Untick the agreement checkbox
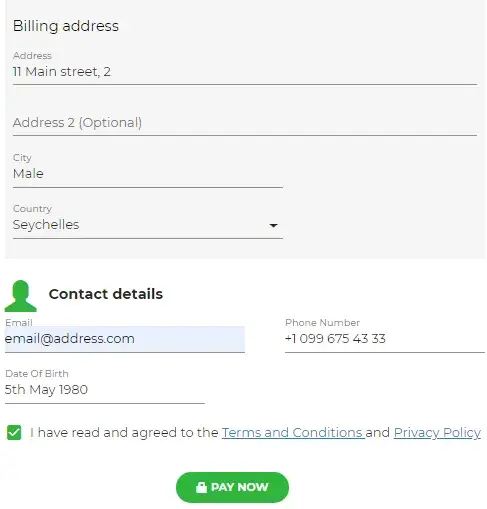 [x=14, y=433]
